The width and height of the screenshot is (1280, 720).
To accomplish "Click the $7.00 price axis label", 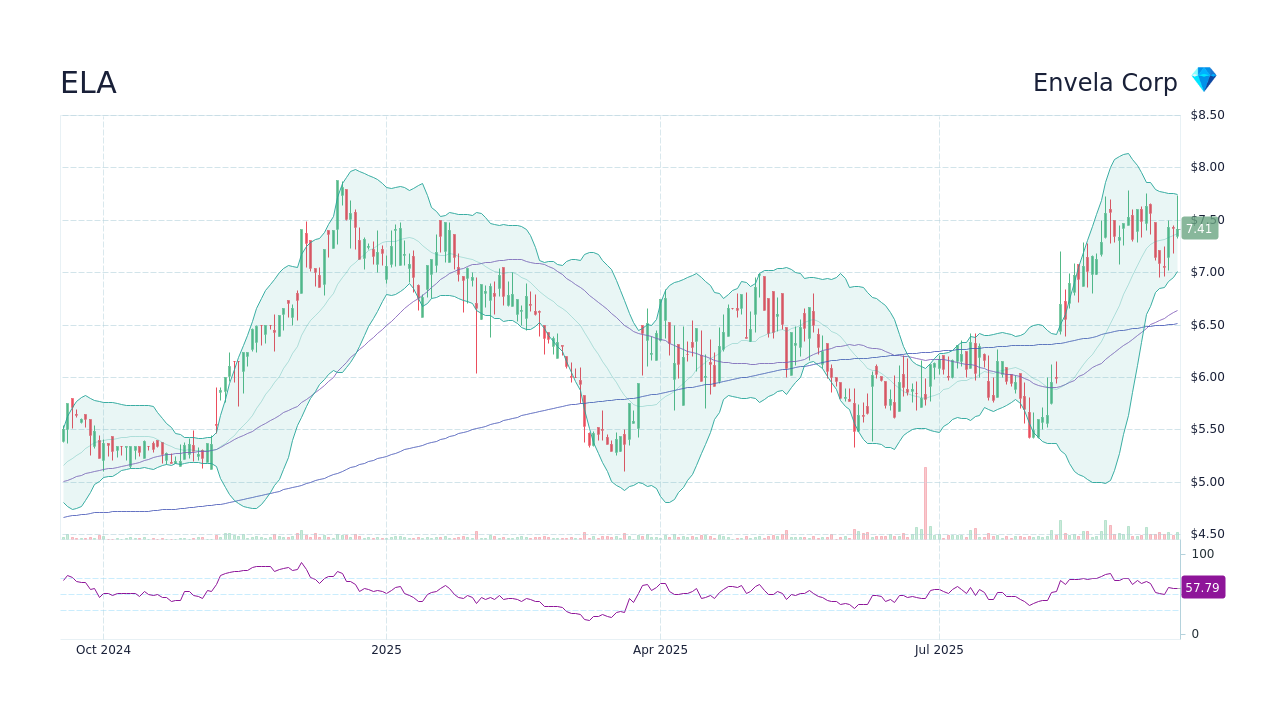I will click(x=1207, y=272).
